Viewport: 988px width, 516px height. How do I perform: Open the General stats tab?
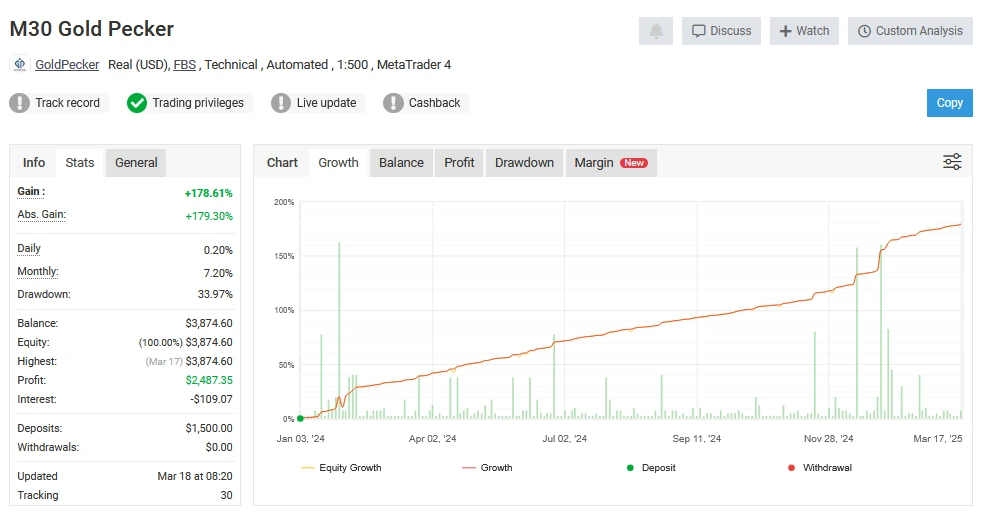136,163
